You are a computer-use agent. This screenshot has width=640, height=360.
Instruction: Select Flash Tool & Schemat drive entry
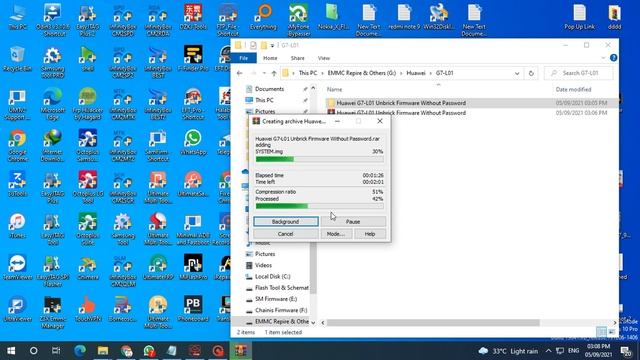[x=282, y=288]
